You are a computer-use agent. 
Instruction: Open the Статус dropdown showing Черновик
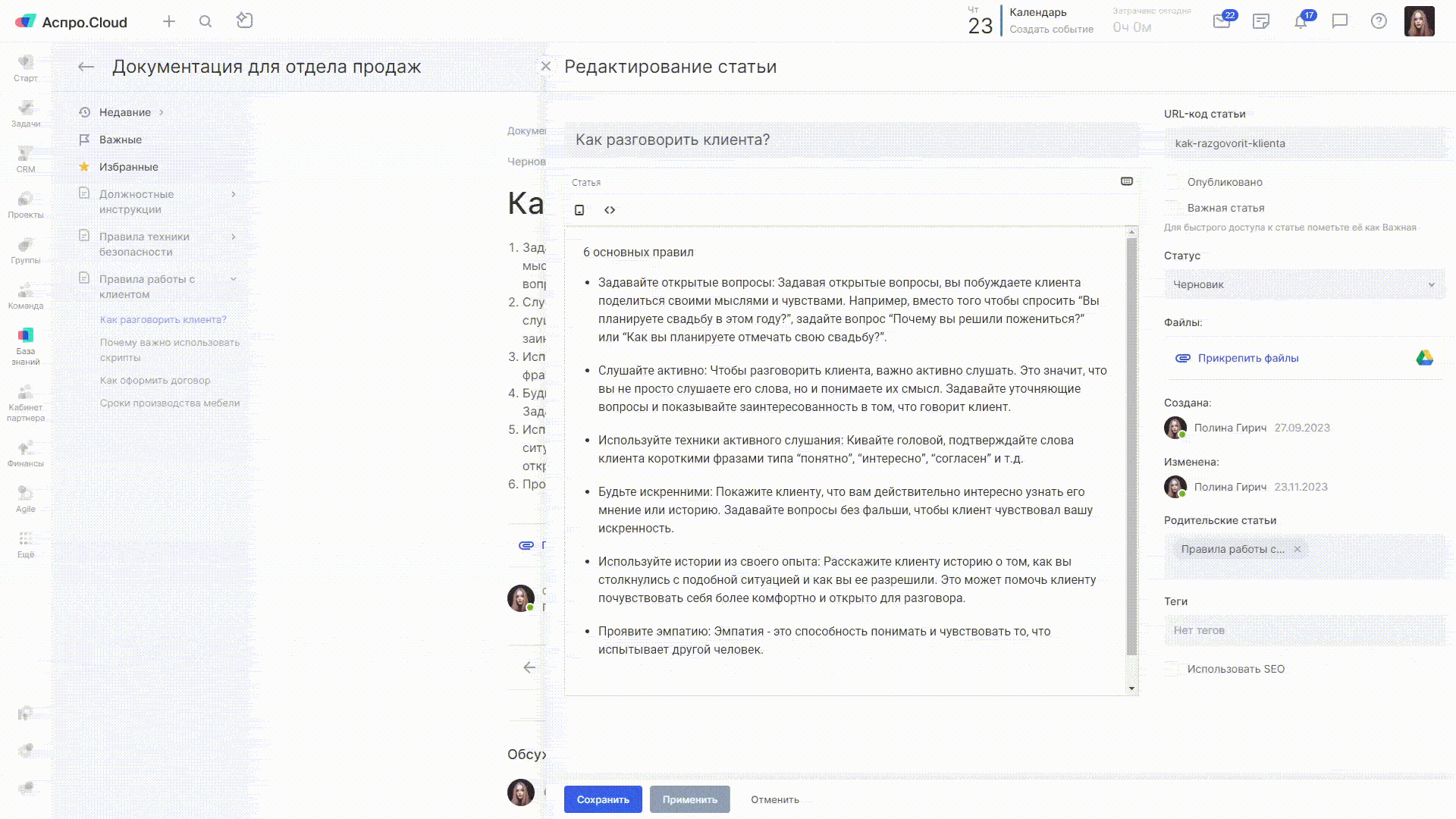click(1304, 284)
